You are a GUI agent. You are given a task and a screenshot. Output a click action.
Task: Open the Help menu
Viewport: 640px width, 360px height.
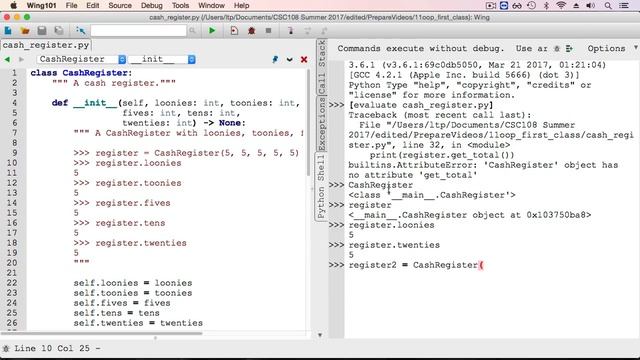tap(241, 6)
